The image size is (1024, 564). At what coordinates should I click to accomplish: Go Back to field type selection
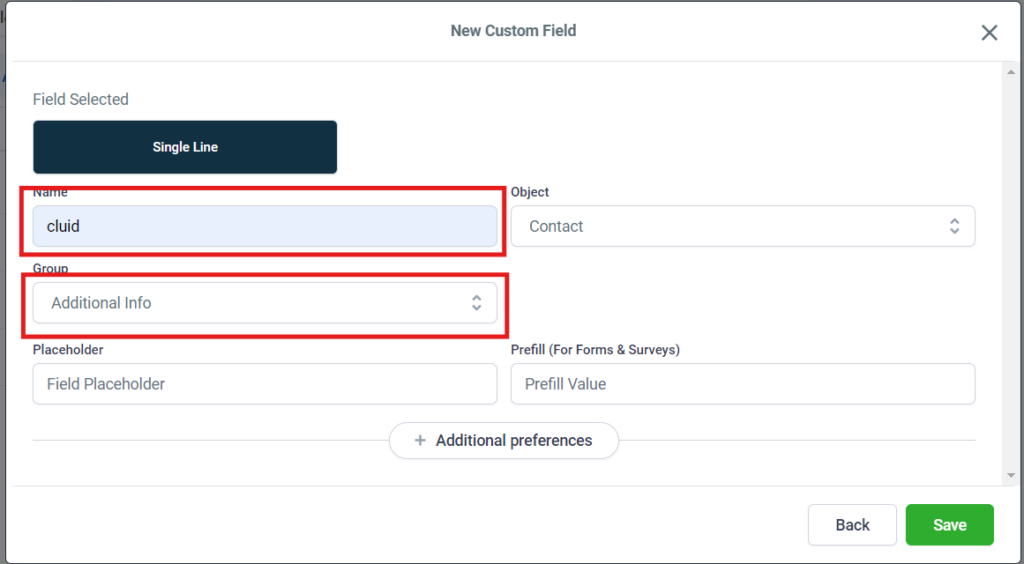click(852, 525)
